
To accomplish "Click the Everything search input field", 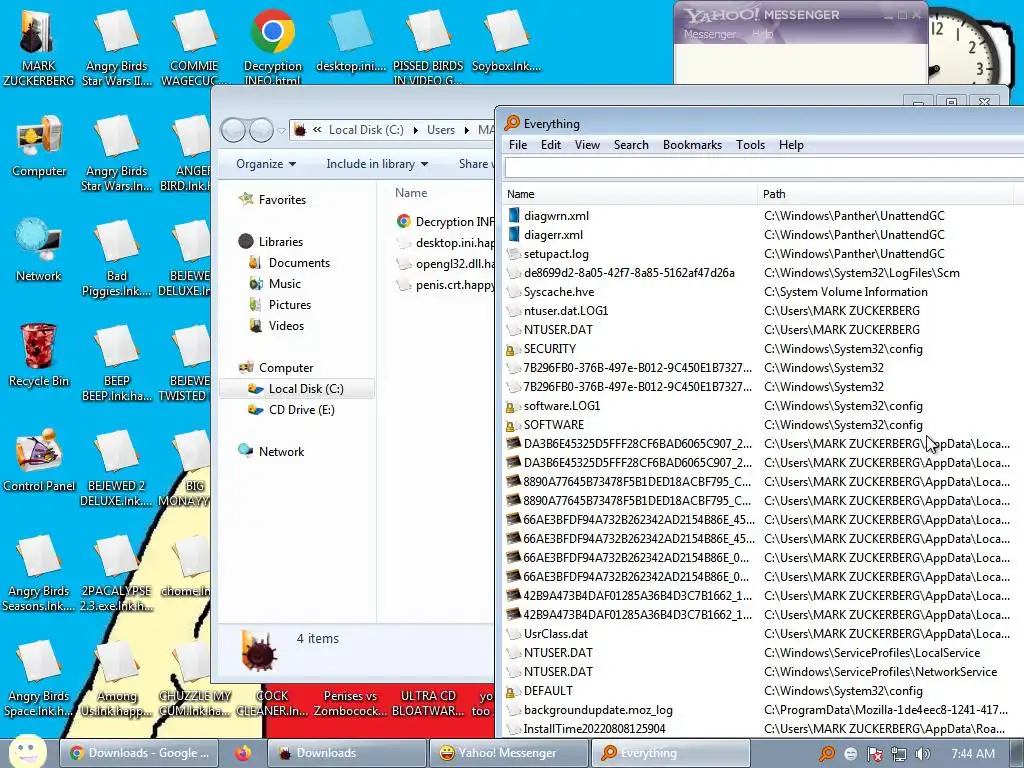I will [764, 168].
